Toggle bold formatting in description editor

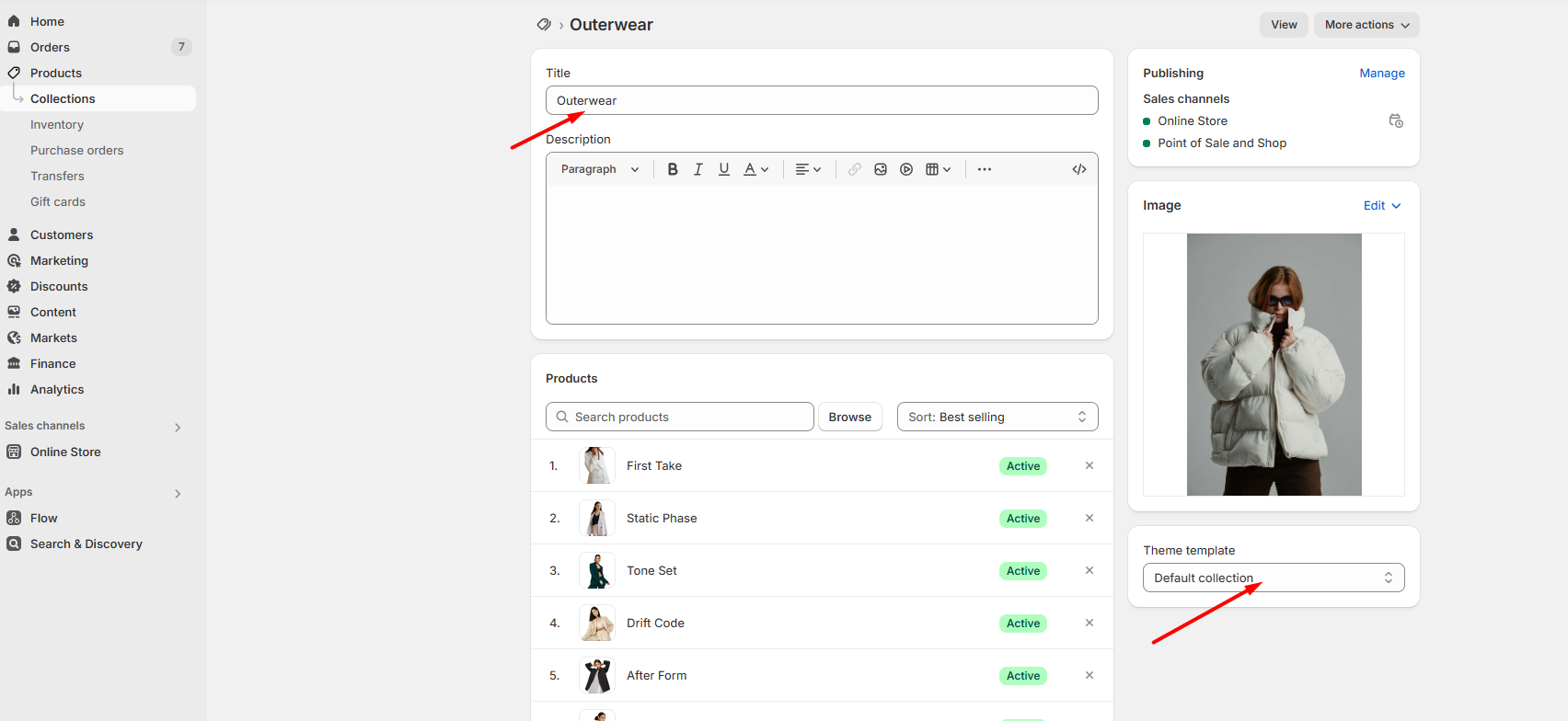pos(673,169)
